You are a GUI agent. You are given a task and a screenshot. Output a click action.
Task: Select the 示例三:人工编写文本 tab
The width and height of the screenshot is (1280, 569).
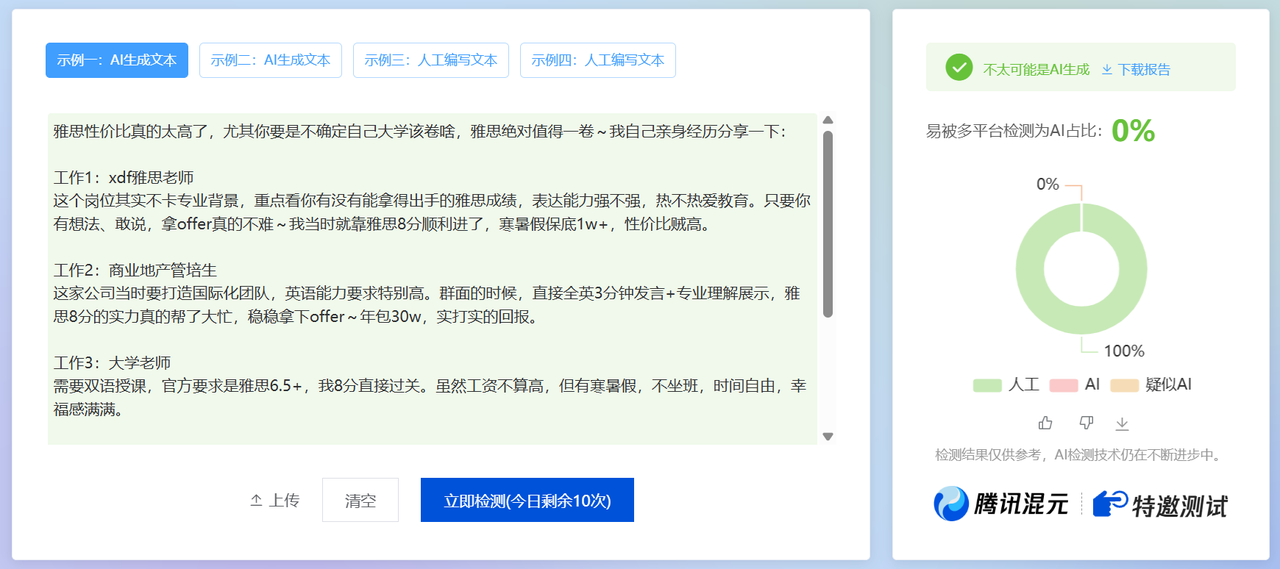click(431, 60)
